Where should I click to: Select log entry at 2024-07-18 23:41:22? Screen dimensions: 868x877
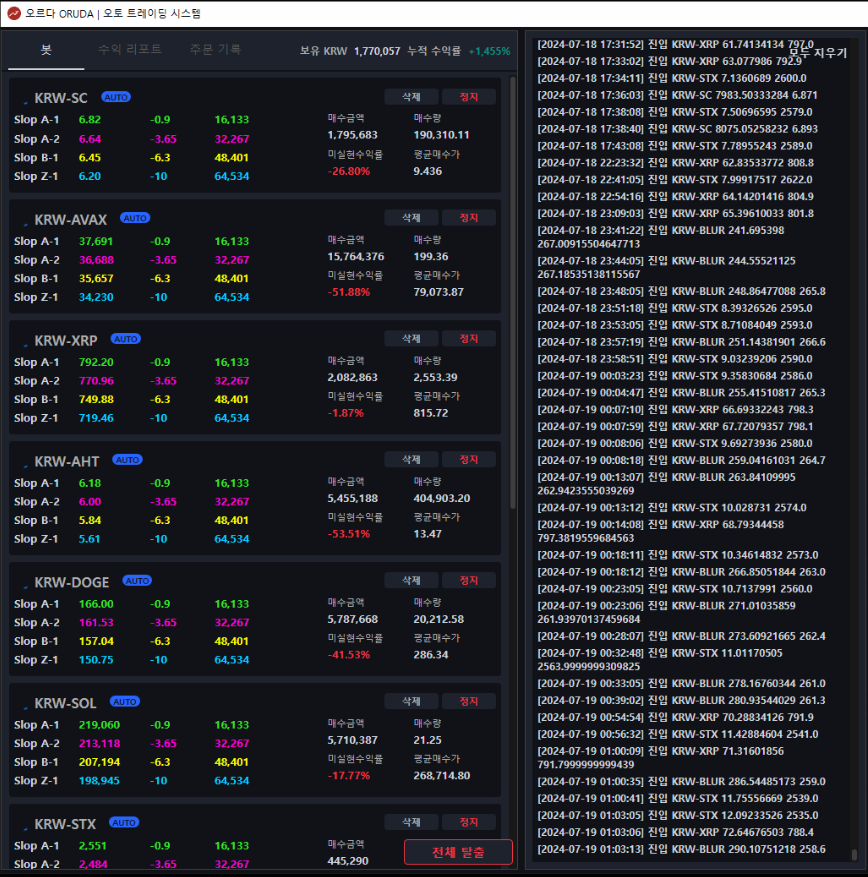point(661,237)
